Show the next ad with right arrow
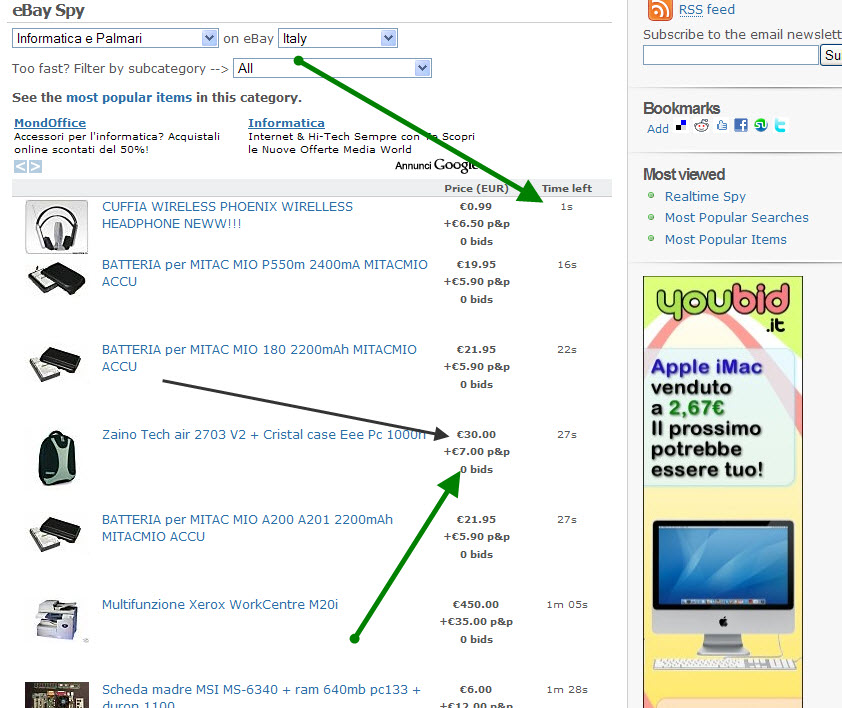The image size is (842, 708). (x=35, y=167)
